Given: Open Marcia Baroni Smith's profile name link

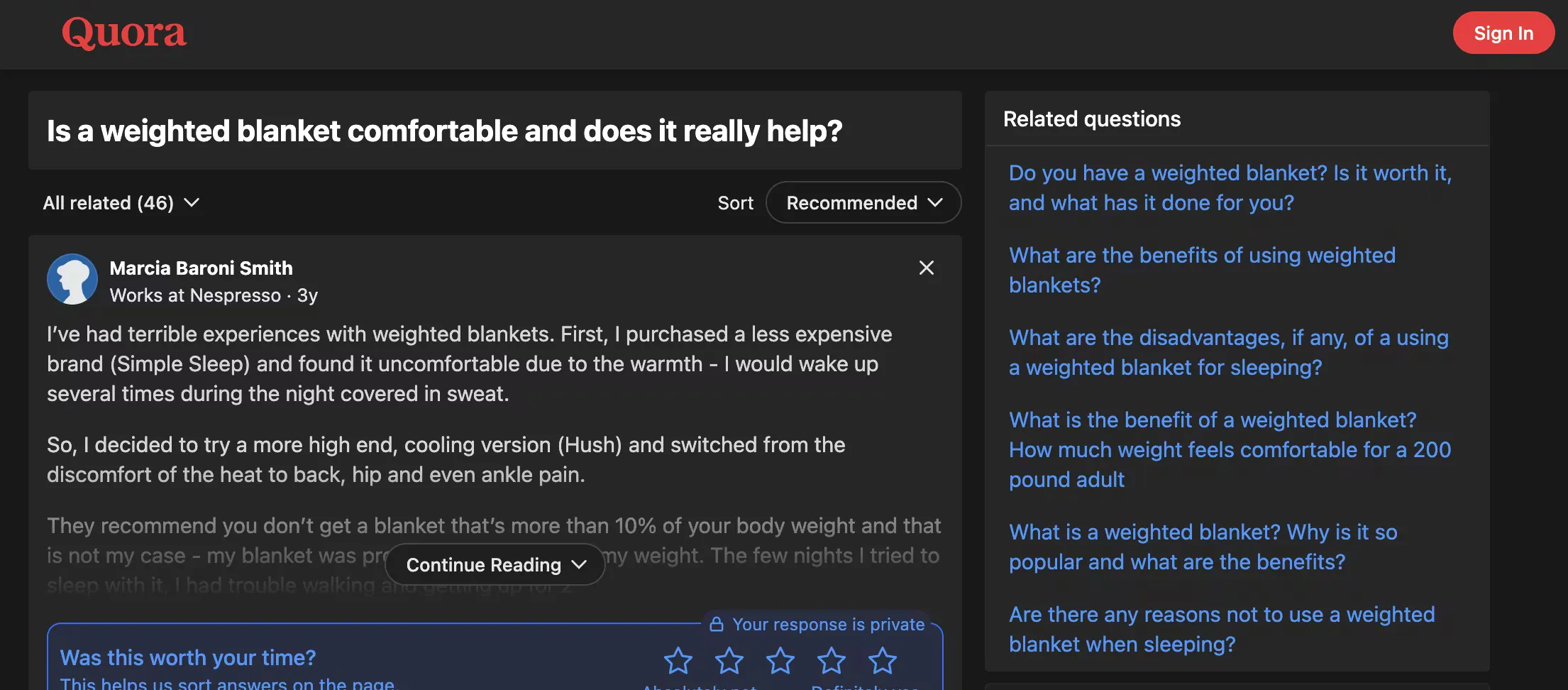Looking at the screenshot, I should [201, 268].
